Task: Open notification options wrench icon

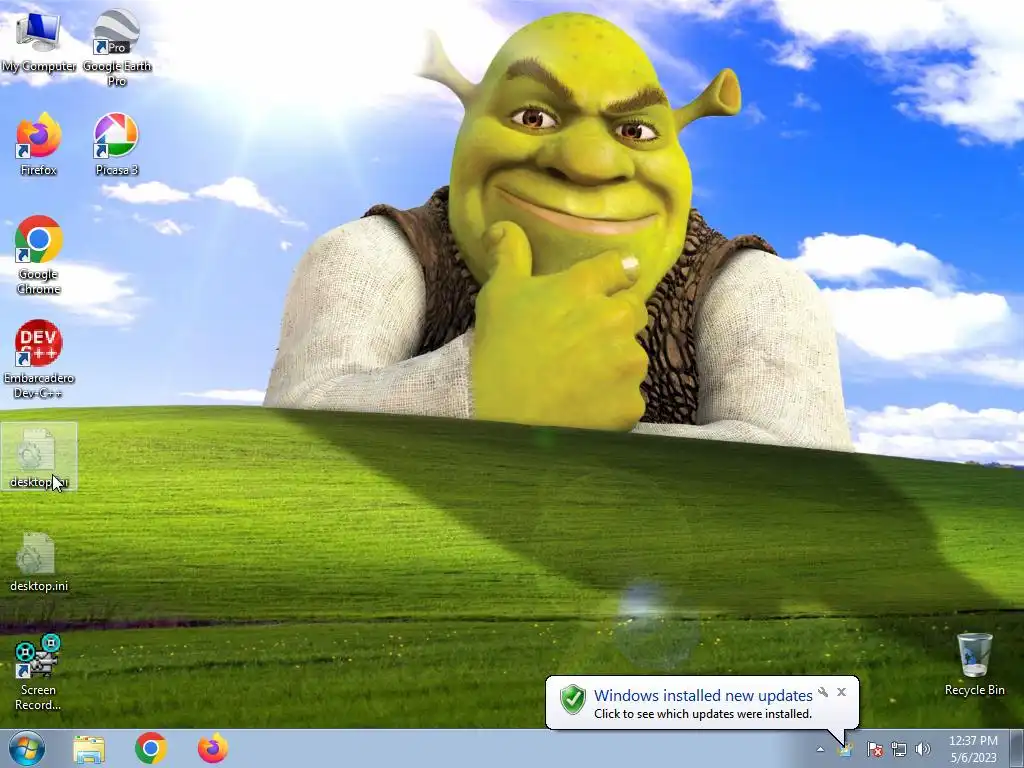Action: [x=823, y=692]
